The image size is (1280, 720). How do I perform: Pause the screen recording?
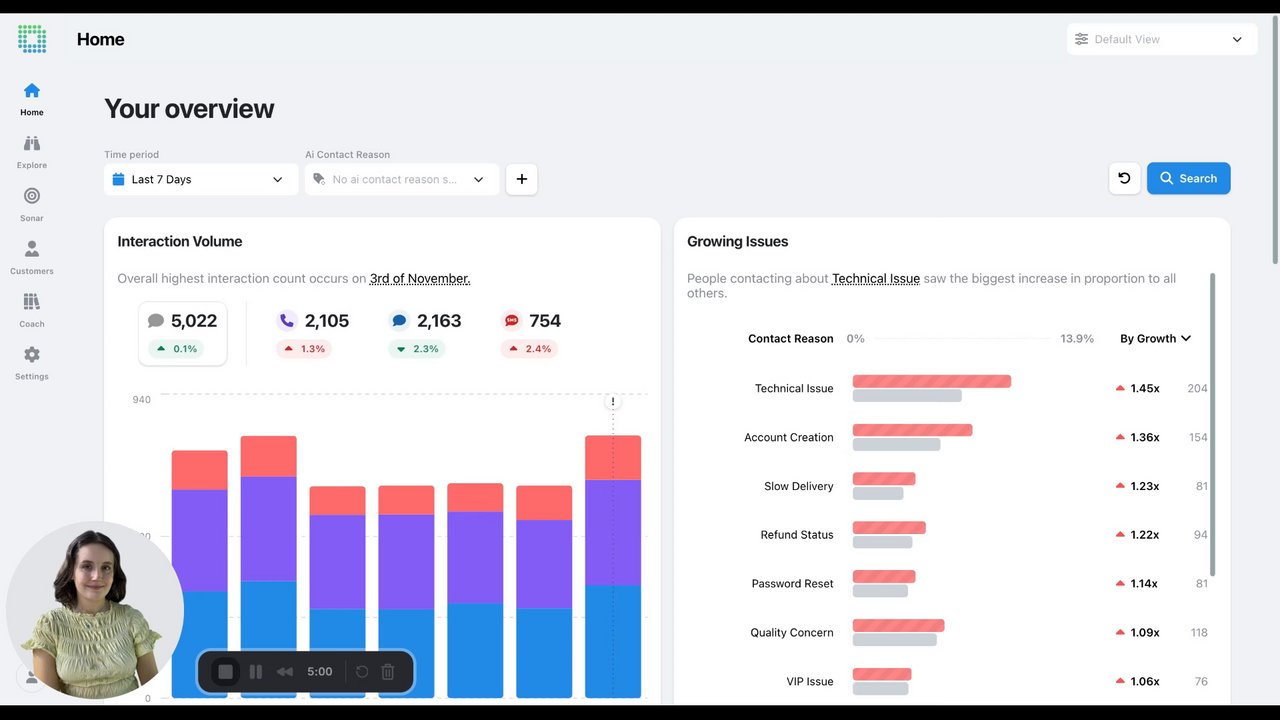click(x=256, y=672)
